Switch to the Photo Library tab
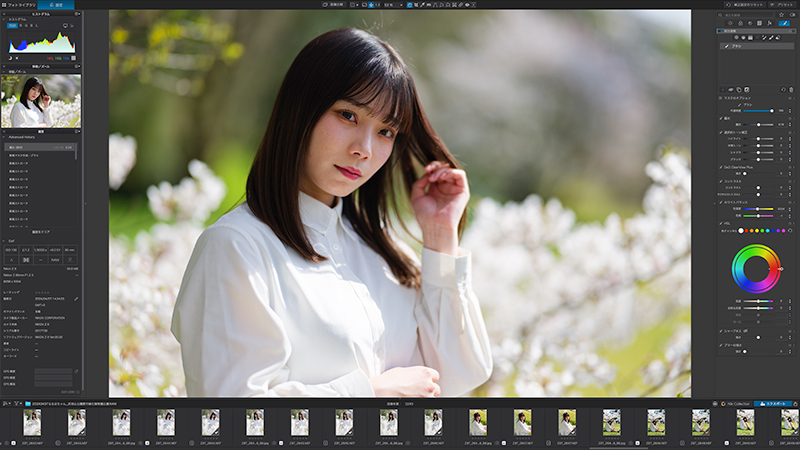800x450 pixels. [18, 5]
